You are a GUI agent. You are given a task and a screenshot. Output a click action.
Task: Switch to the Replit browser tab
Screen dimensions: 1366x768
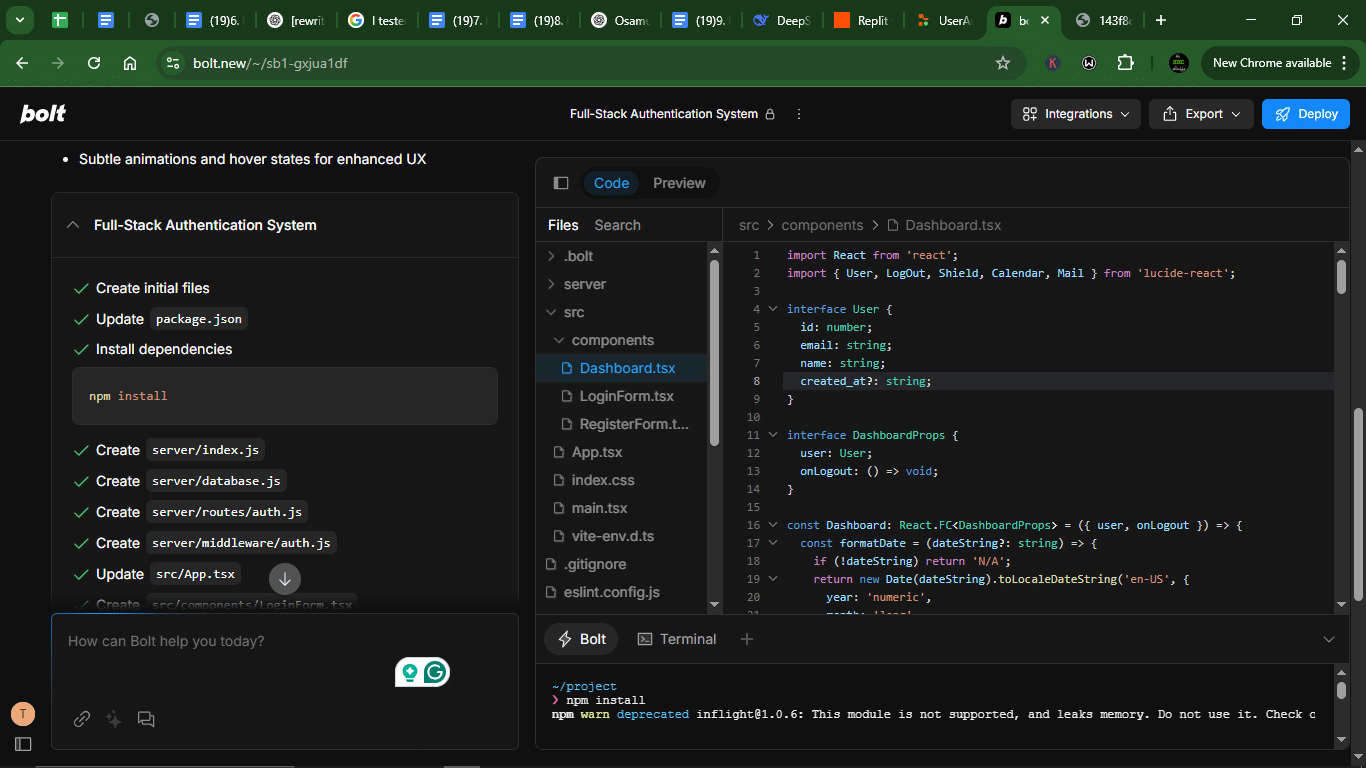click(x=861, y=20)
